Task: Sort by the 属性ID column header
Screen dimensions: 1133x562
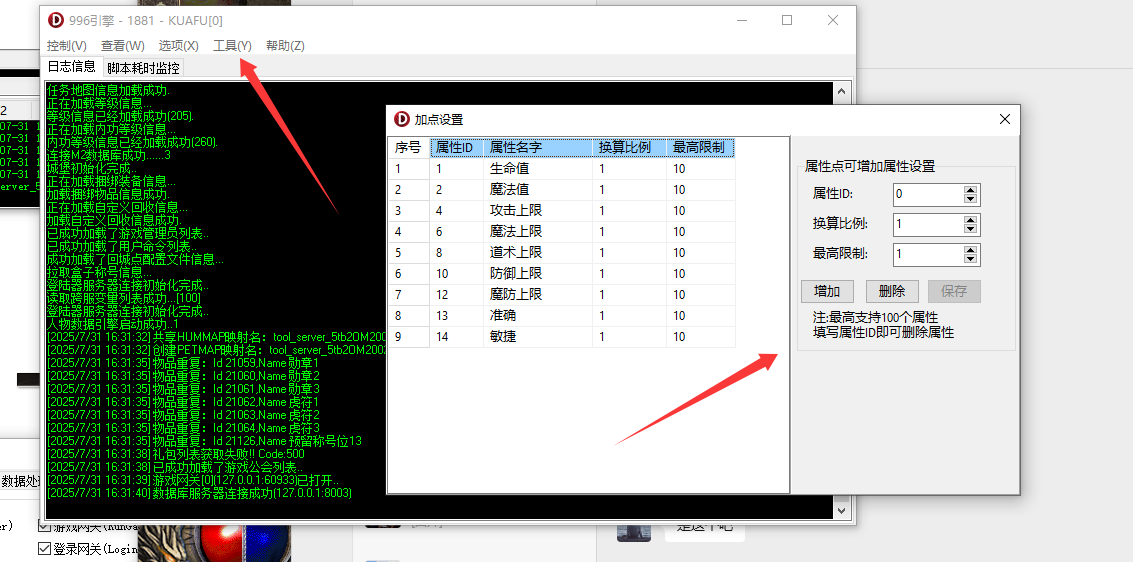Action: point(457,147)
